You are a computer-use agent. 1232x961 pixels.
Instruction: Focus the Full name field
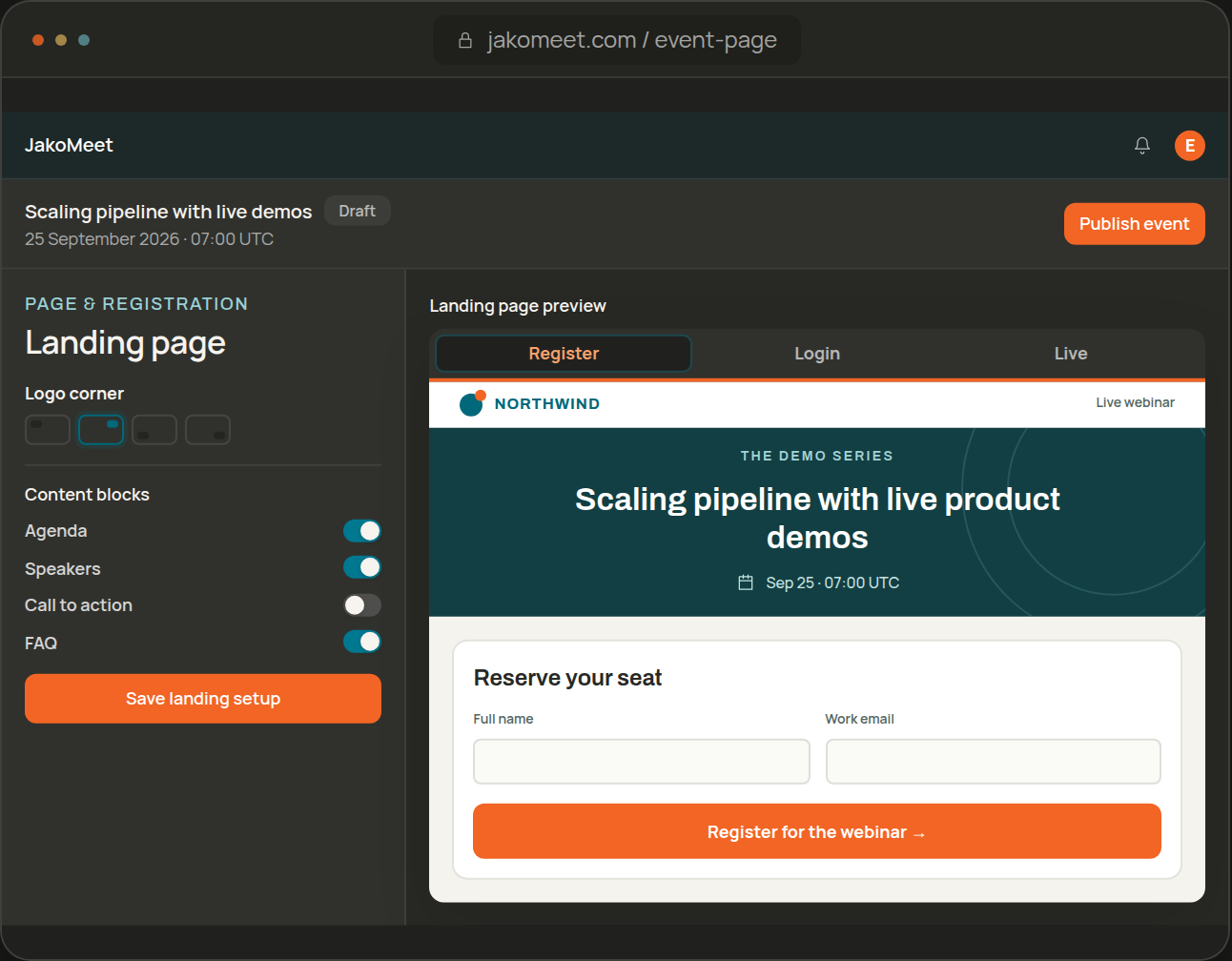[642, 762]
